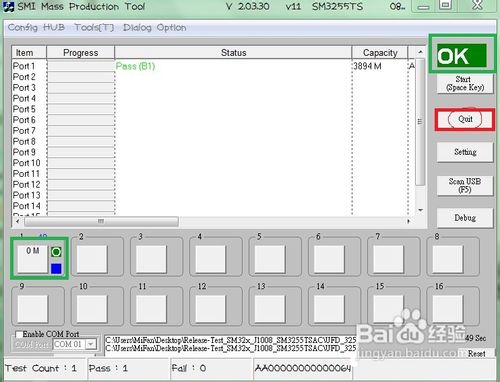Select the Port 6 row

tap(213, 120)
